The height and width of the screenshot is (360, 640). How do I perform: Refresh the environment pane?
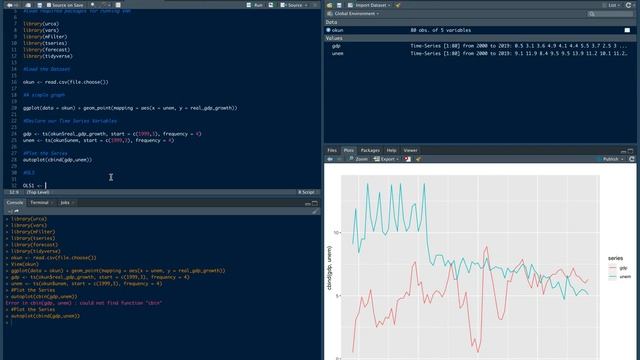[629, 5]
